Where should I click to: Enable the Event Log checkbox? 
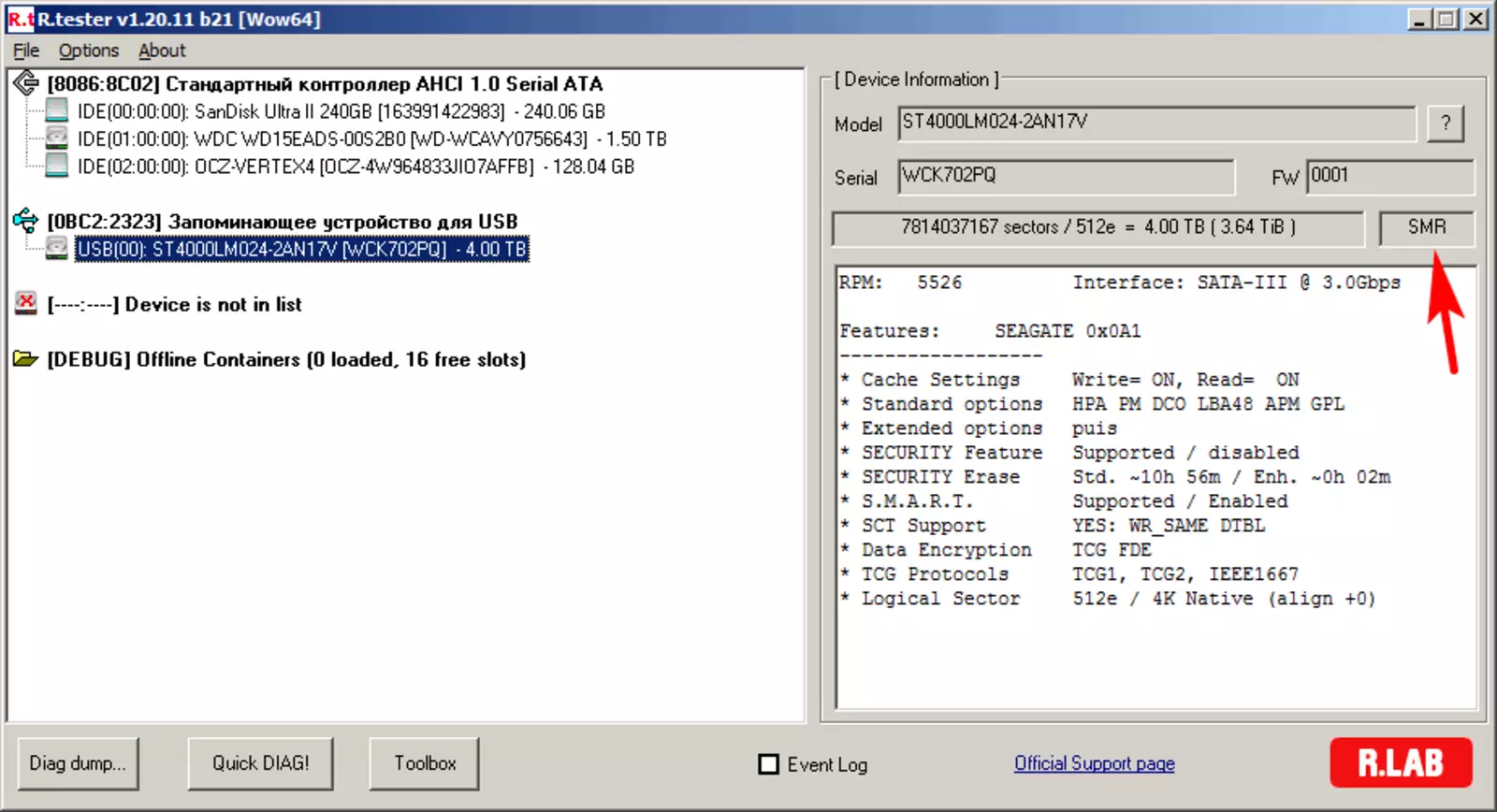click(768, 764)
